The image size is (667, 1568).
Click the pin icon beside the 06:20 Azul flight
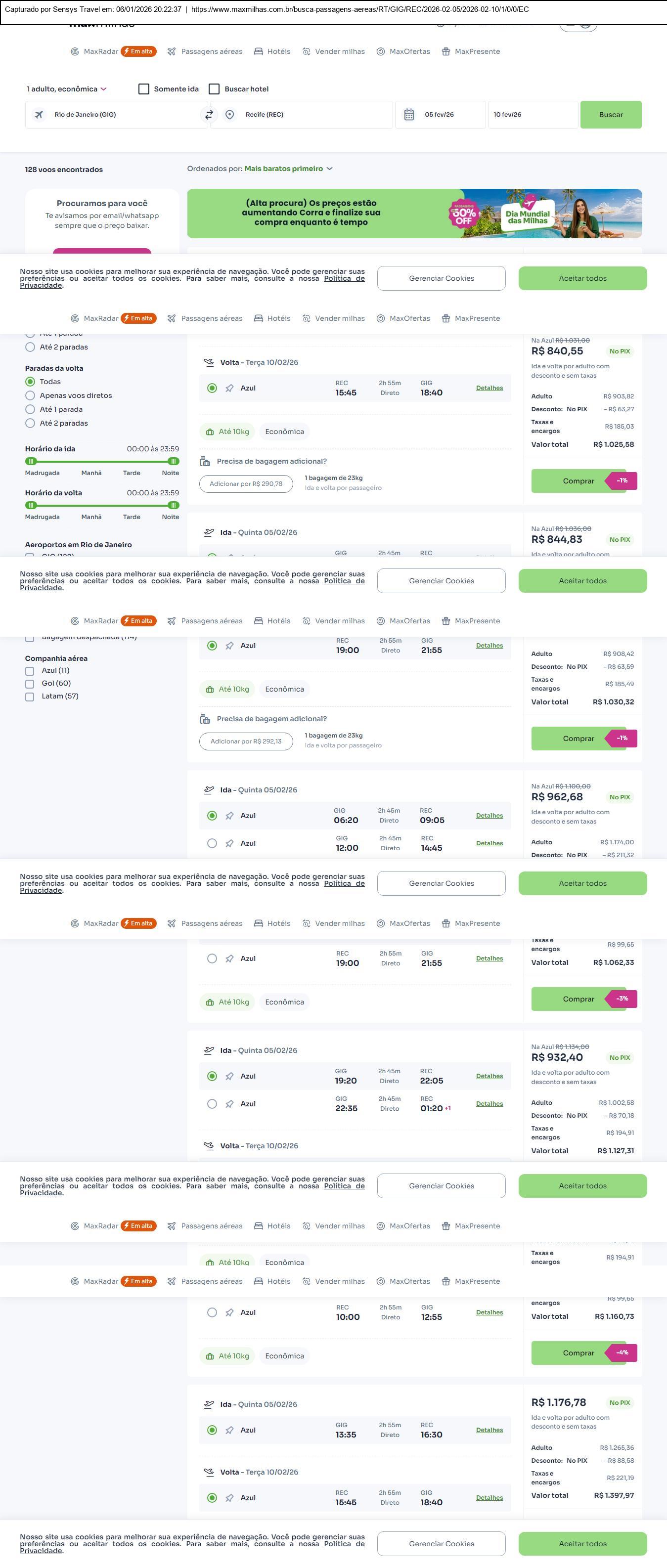[x=229, y=816]
